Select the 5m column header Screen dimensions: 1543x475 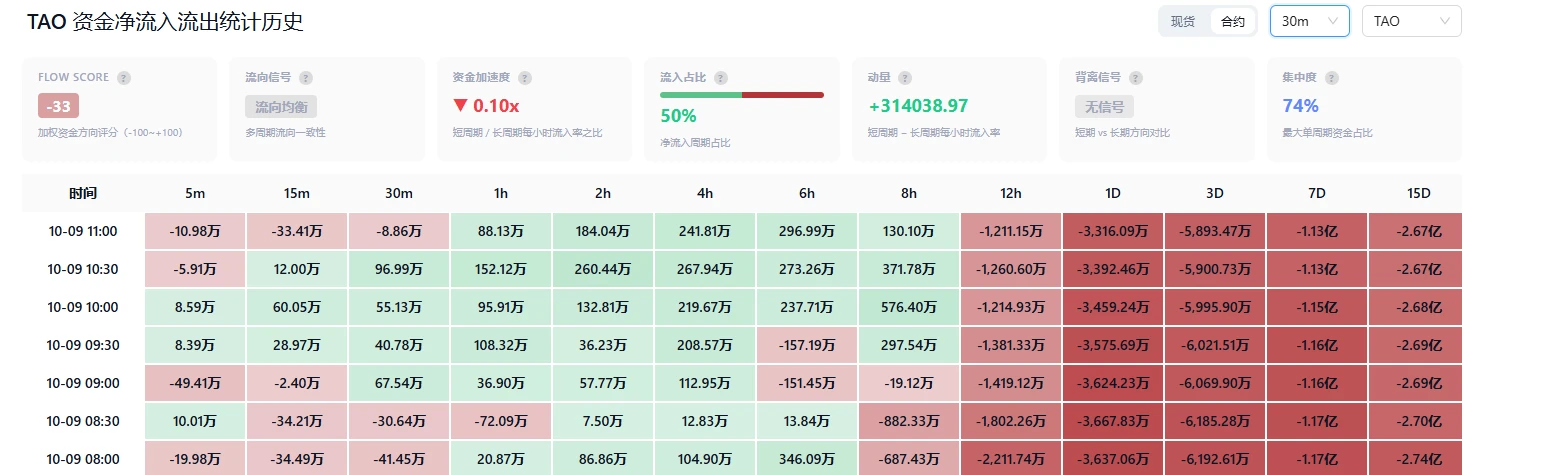coord(195,193)
